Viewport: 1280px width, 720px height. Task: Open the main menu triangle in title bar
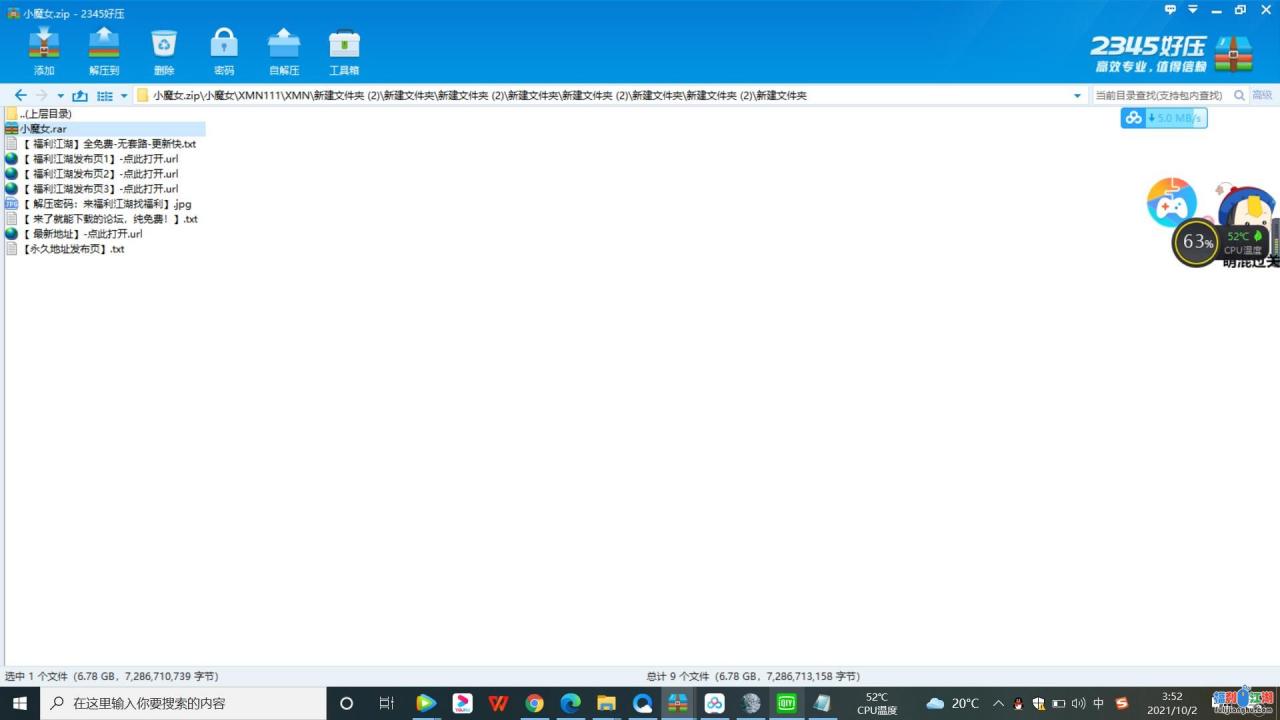tap(1193, 10)
